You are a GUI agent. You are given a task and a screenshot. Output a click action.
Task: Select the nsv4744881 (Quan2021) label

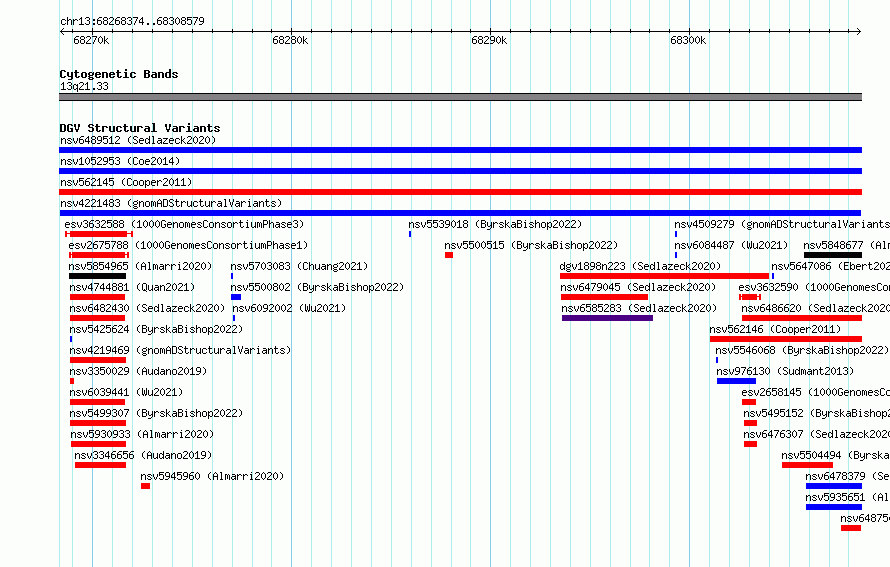click(x=132, y=287)
